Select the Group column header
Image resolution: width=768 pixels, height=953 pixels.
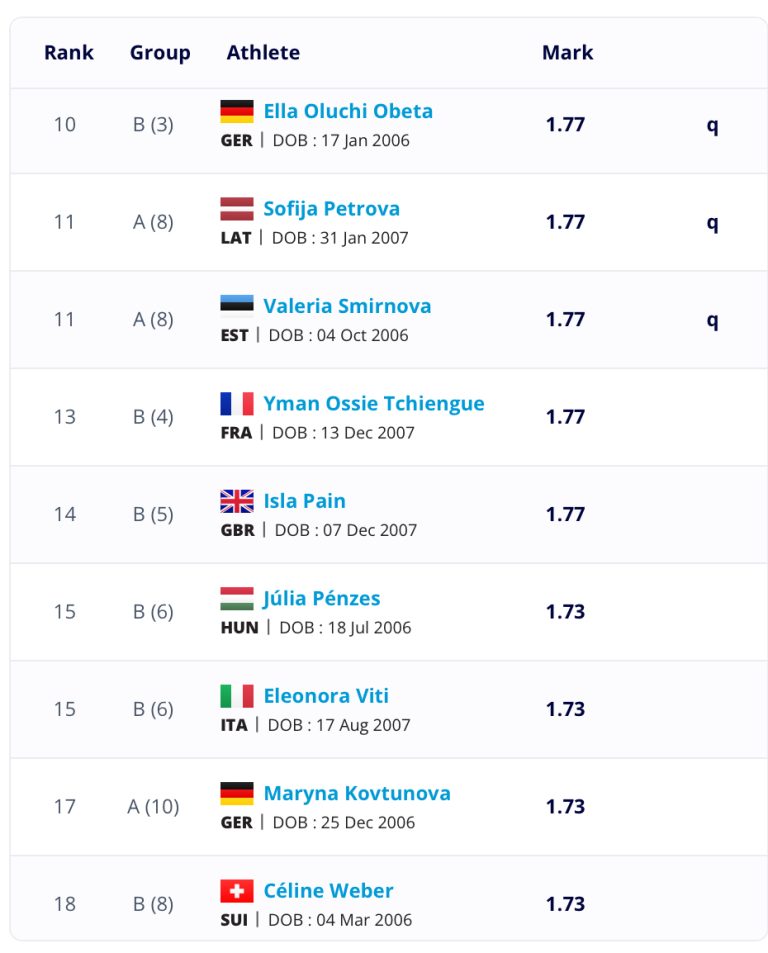[160, 53]
